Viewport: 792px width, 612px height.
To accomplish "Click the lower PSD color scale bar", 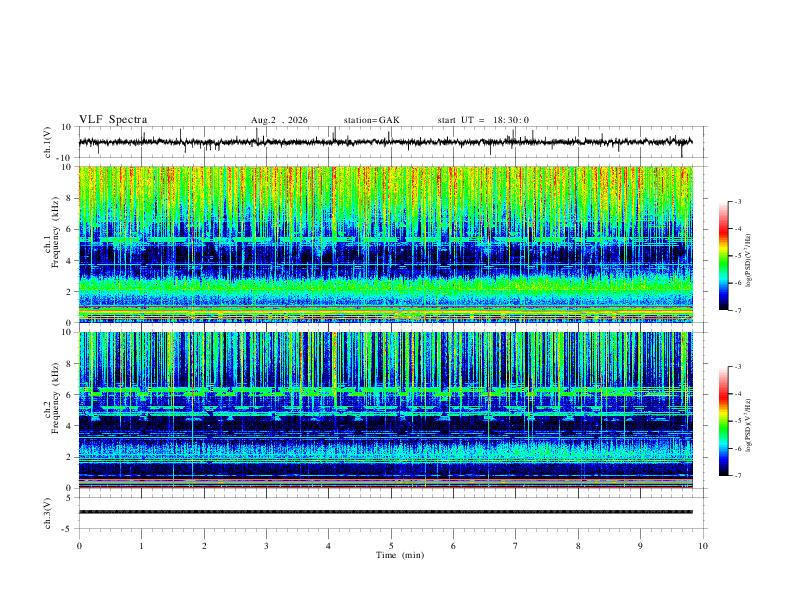I will pyautogui.click(x=724, y=421).
